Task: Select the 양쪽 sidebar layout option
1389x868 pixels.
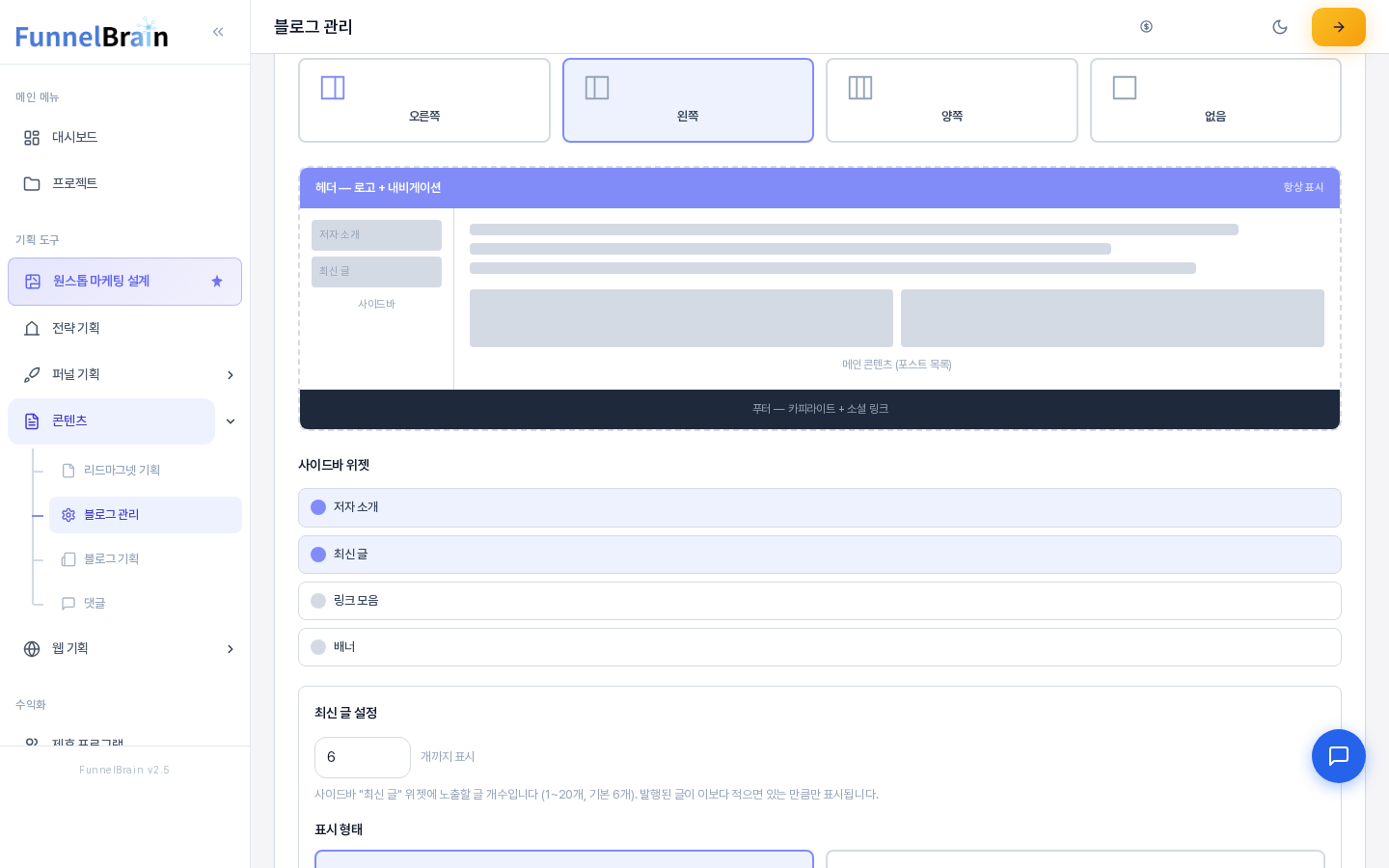Action: (952, 100)
